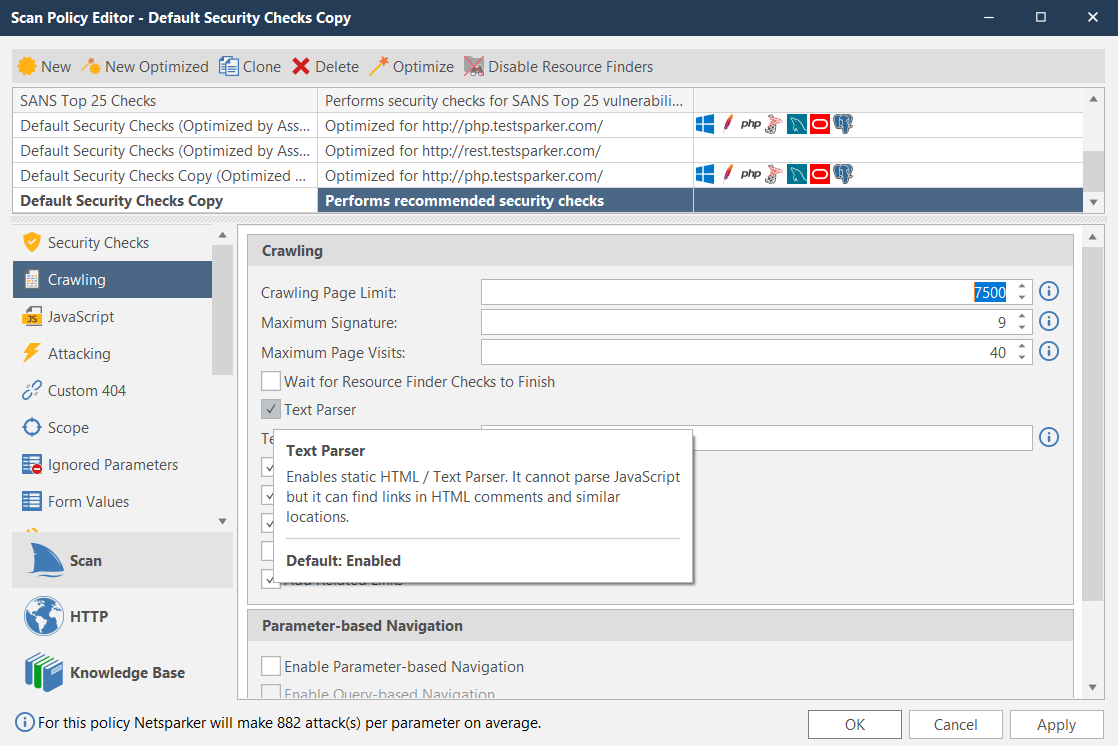Uncheck the Text Parser option
The width and height of the screenshot is (1118, 746).
(x=270, y=409)
